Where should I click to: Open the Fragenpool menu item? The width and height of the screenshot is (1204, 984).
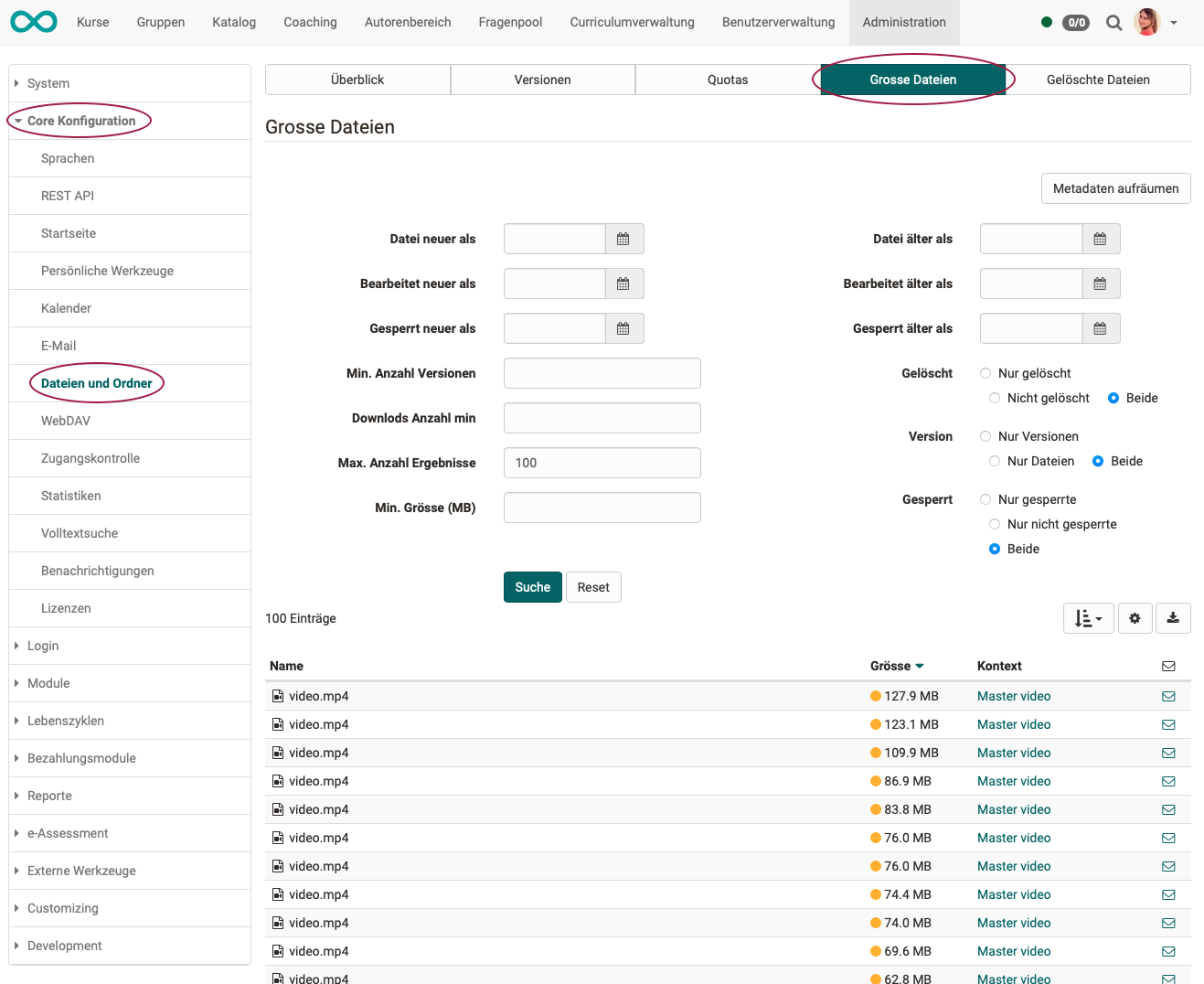coord(510,22)
